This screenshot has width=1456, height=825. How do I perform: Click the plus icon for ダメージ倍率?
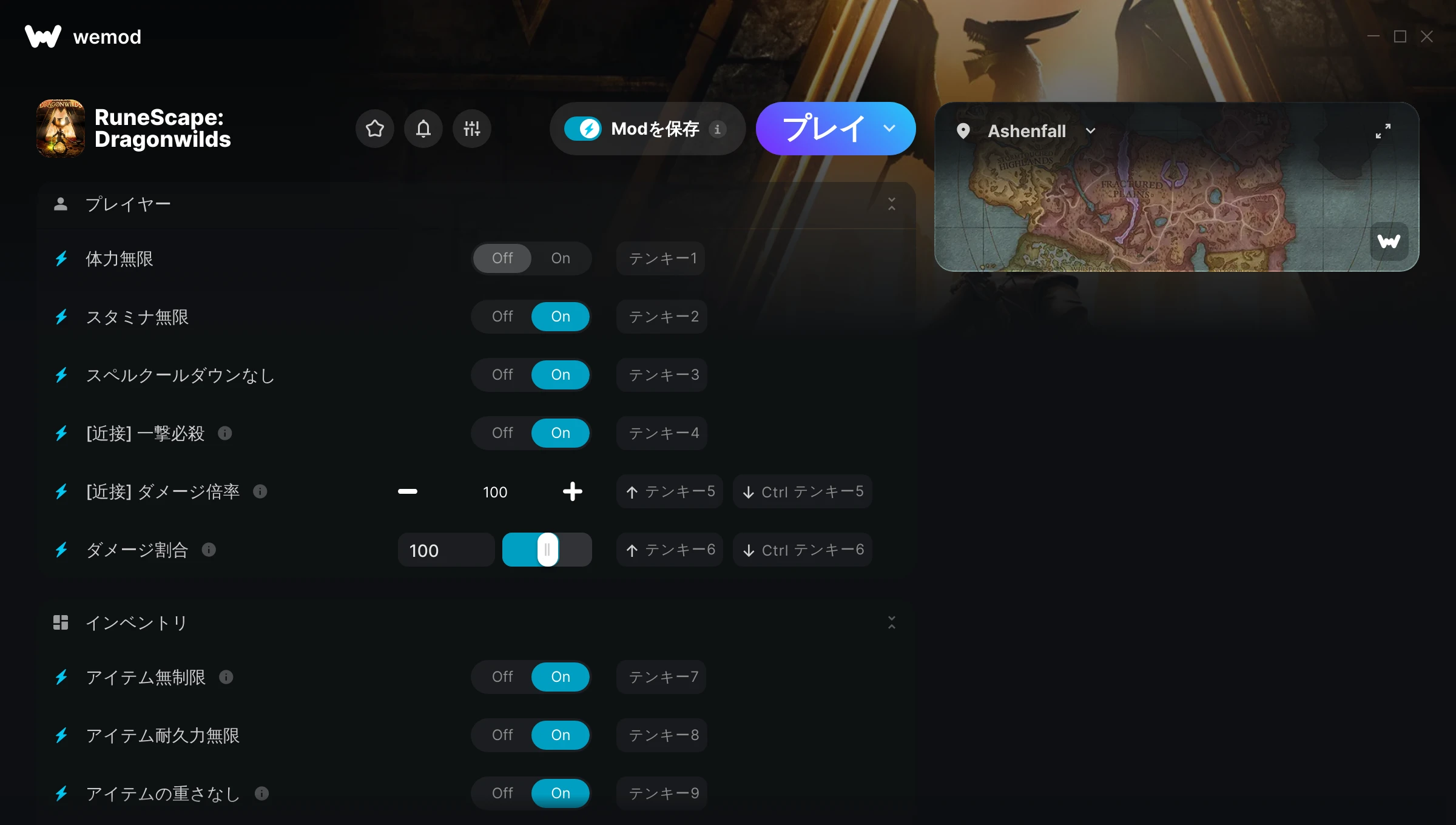(x=572, y=491)
